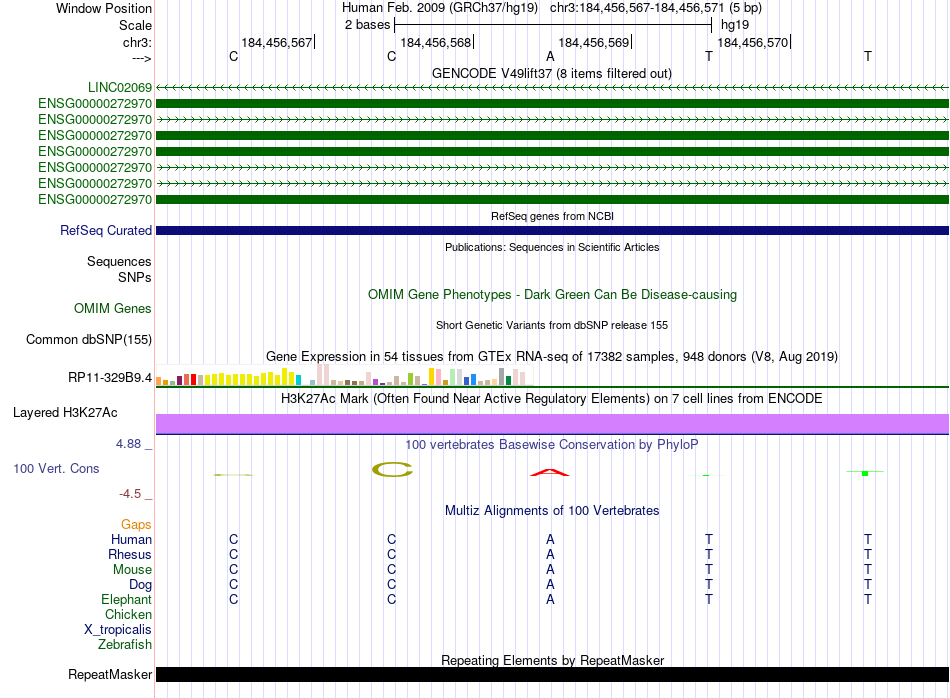
Task: Click the H3K27Ac Mark track title
Action: (x=552, y=399)
